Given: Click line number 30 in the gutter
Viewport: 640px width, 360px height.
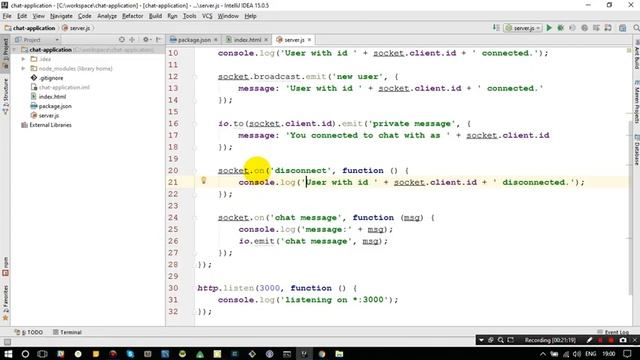Looking at the screenshot, I should tap(173, 288).
